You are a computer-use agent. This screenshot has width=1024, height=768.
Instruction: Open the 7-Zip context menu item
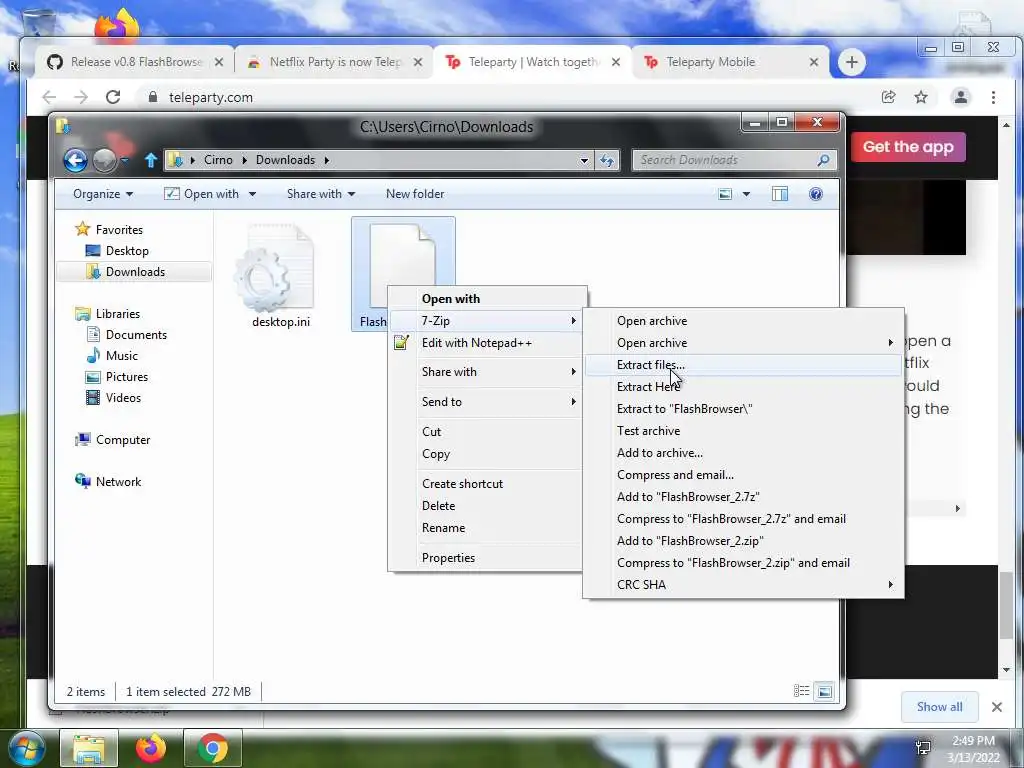(485, 321)
